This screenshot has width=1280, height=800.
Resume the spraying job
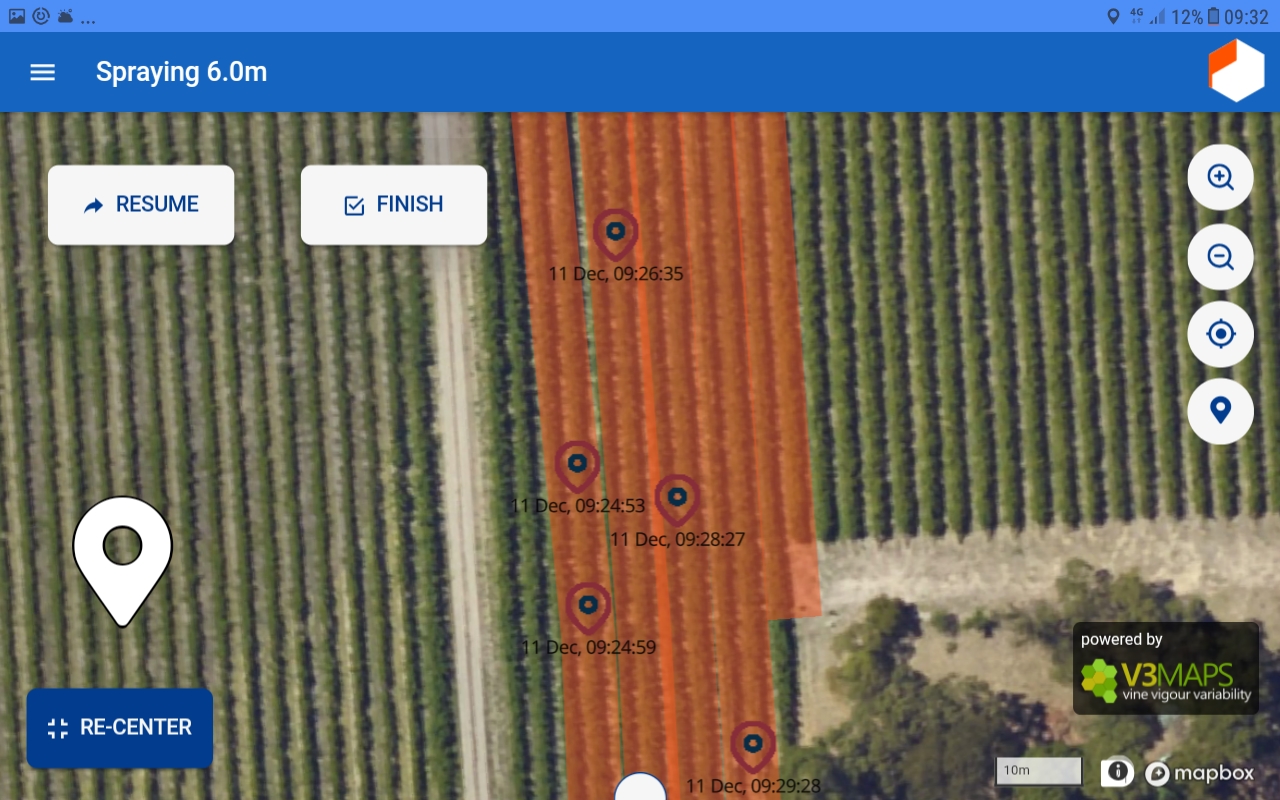click(x=141, y=205)
